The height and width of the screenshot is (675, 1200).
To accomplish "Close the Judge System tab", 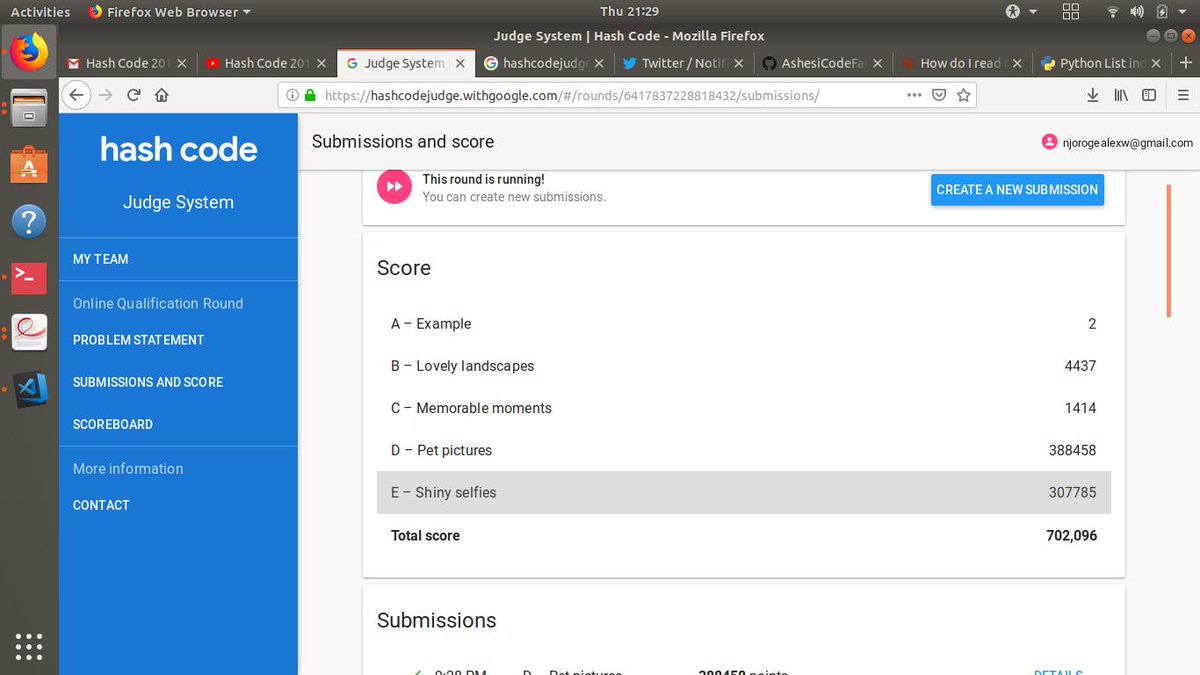I will (x=460, y=63).
